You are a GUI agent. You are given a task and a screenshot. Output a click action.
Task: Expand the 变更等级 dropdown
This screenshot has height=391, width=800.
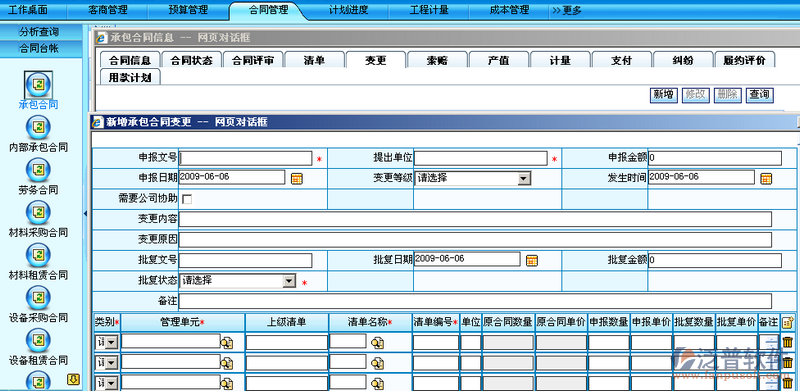523,179
